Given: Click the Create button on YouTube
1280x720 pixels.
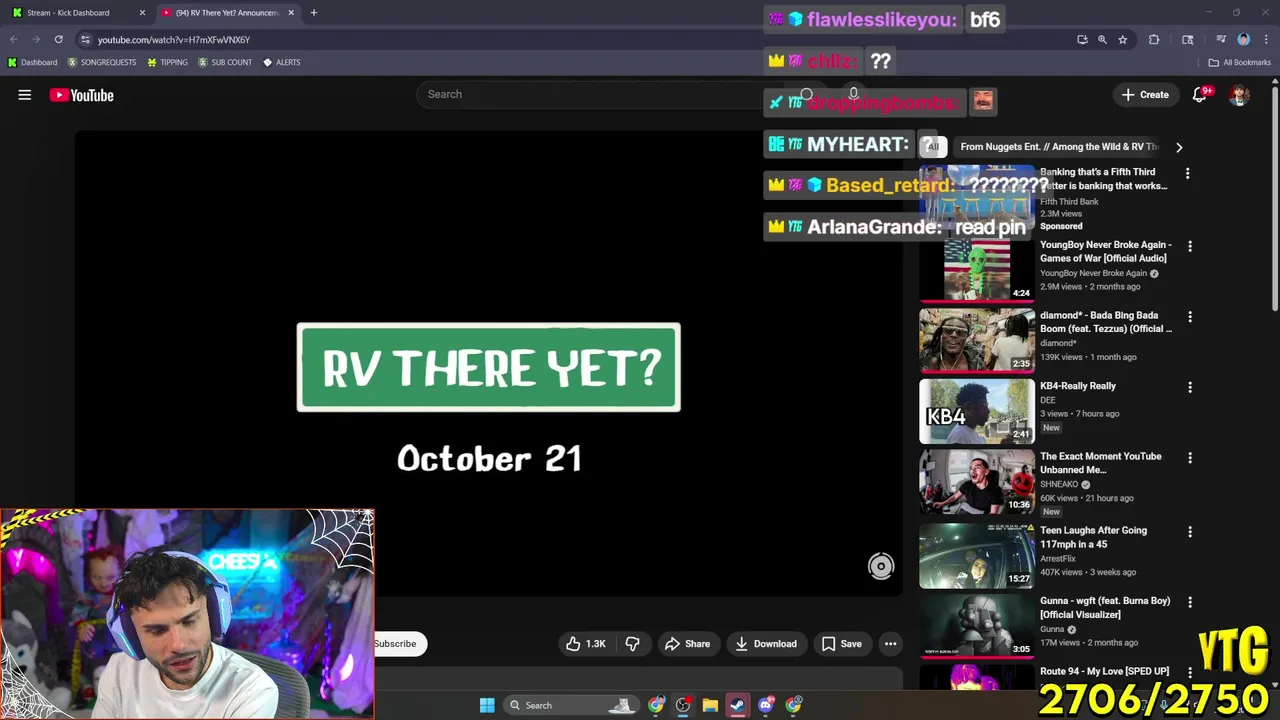Looking at the screenshot, I should [1145, 95].
